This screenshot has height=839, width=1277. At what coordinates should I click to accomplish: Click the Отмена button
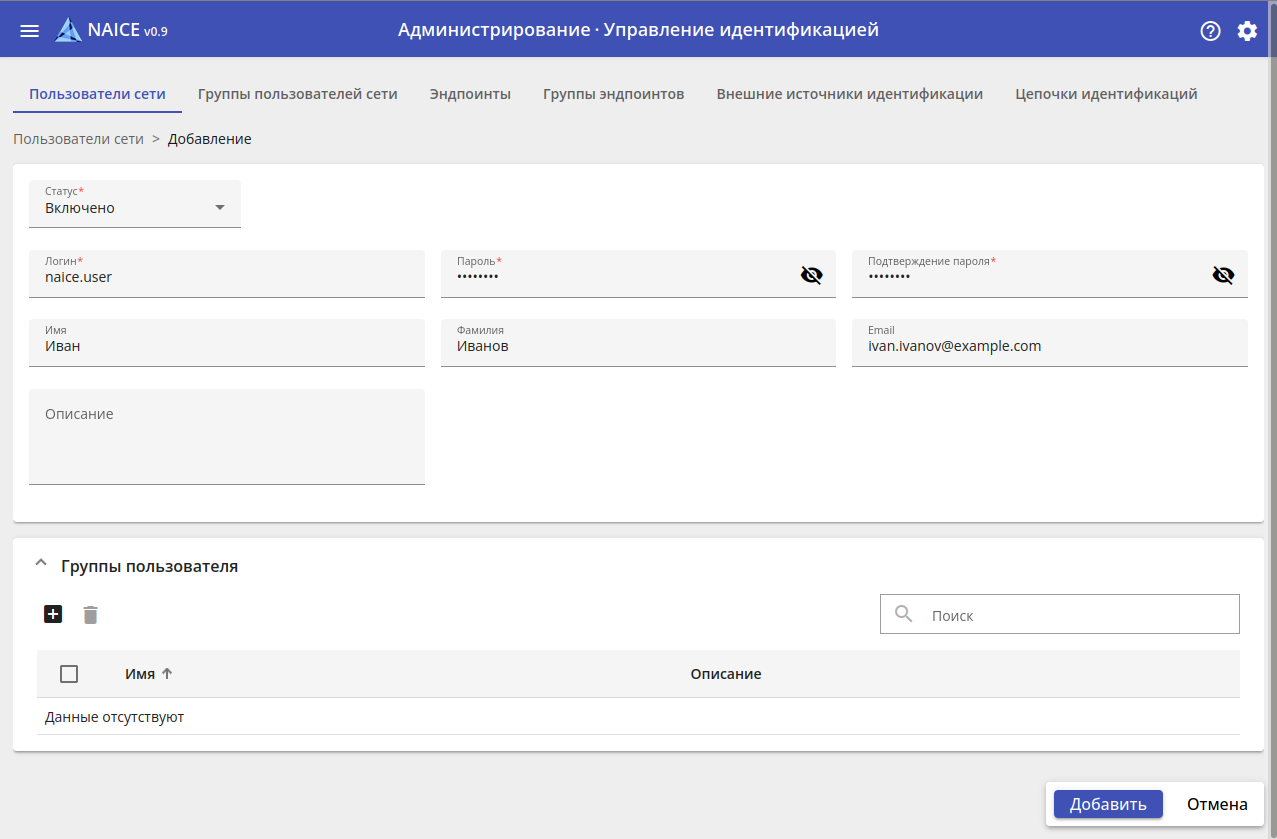pyautogui.click(x=1217, y=804)
